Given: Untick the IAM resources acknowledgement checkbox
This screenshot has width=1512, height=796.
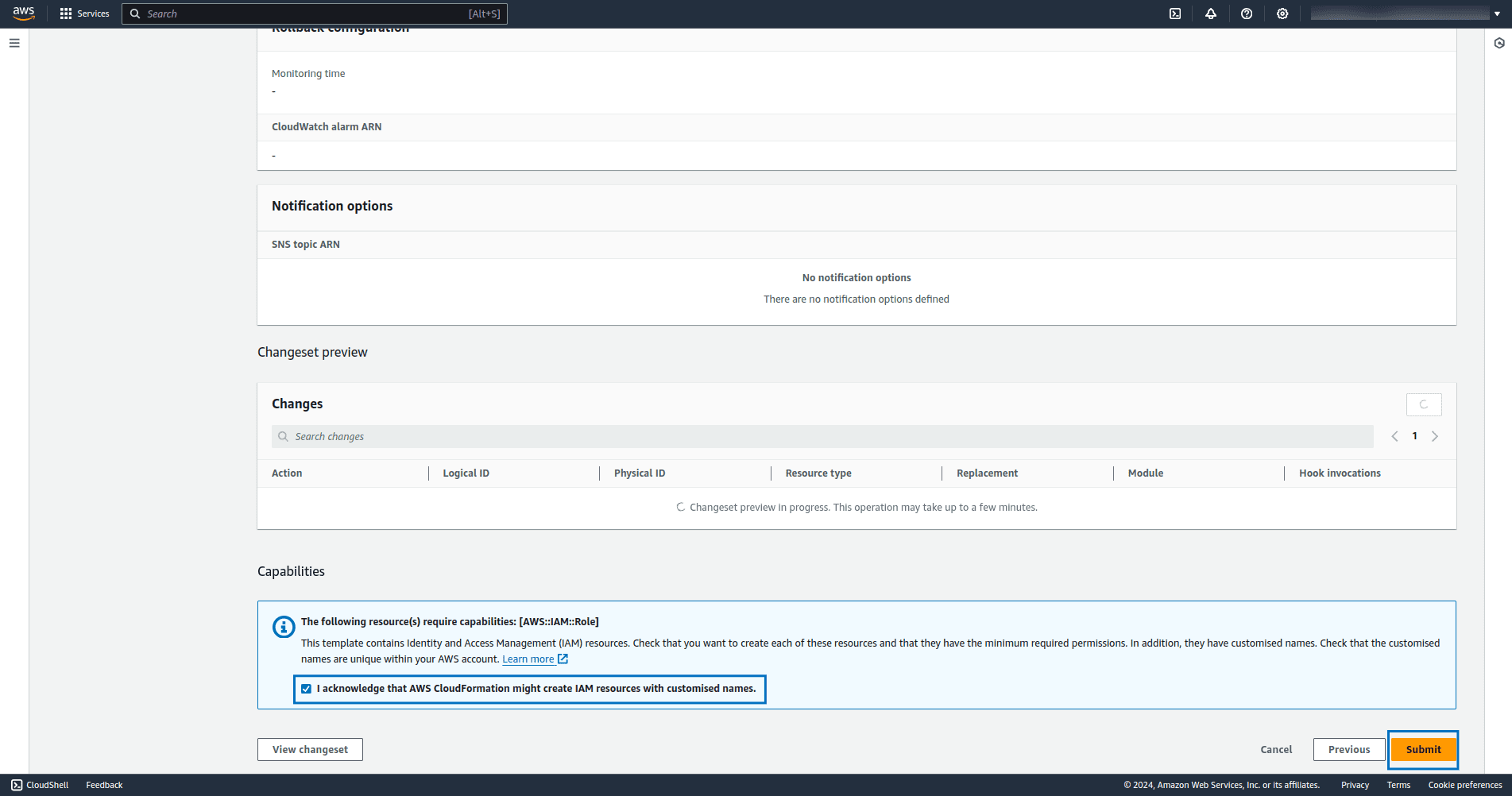Looking at the screenshot, I should pos(306,689).
